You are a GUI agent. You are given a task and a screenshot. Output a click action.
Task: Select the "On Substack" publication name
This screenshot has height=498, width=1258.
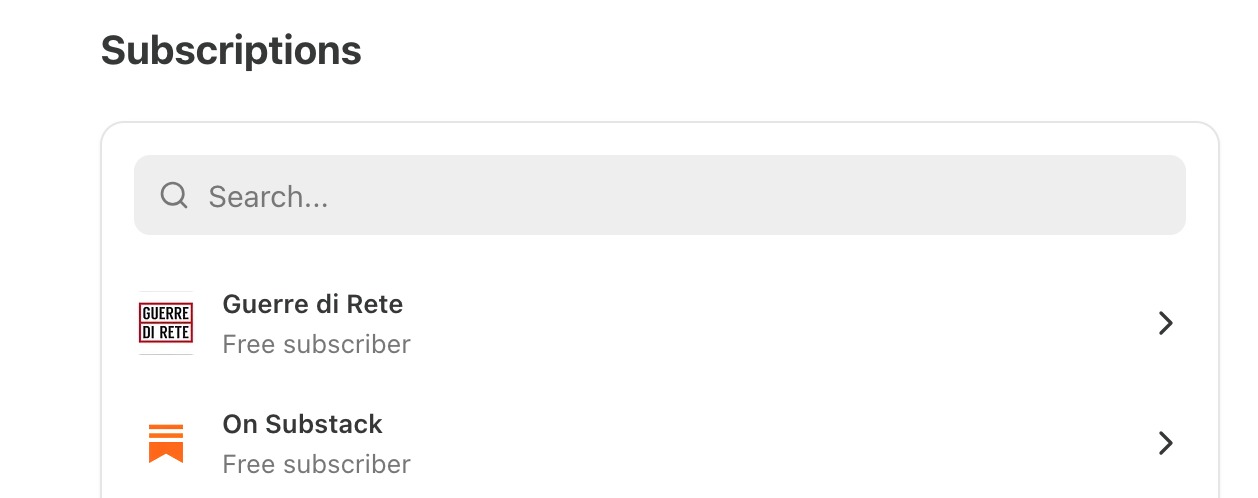(302, 424)
